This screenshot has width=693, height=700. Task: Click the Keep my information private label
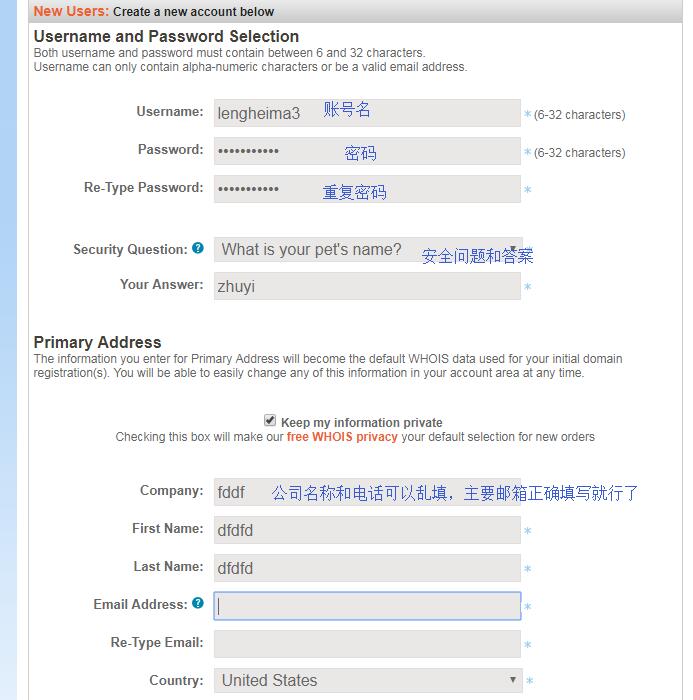tap(361, 422)
